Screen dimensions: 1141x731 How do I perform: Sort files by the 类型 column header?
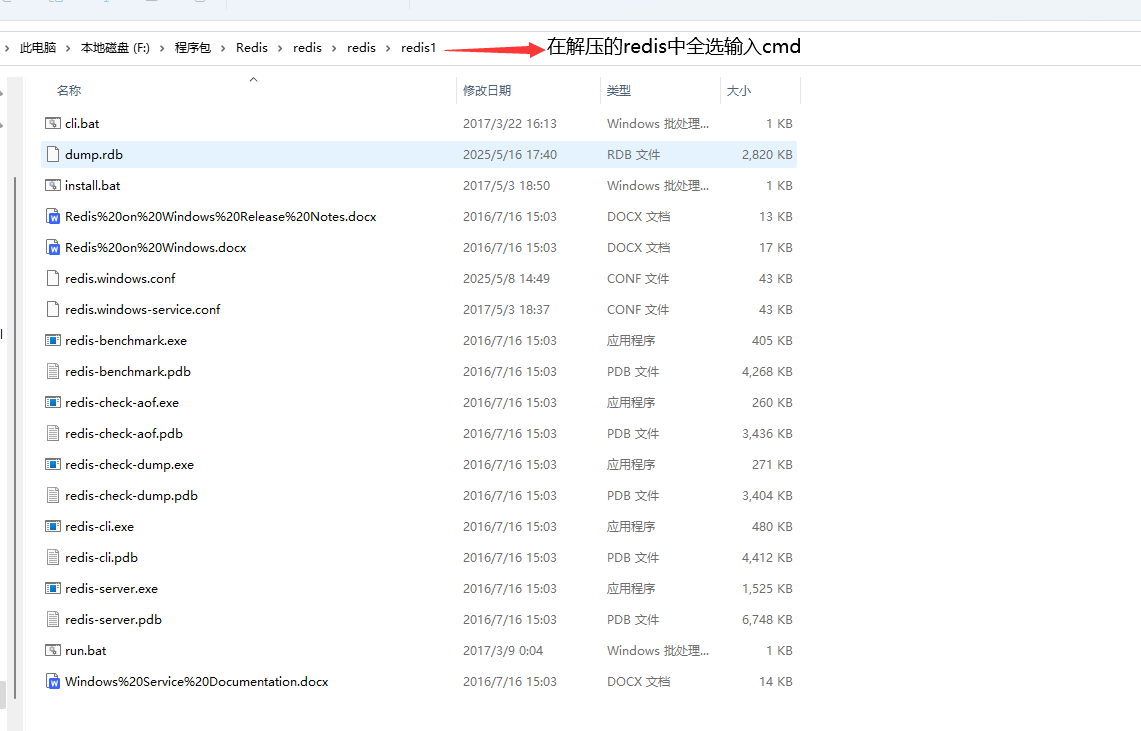click(619, 90)
